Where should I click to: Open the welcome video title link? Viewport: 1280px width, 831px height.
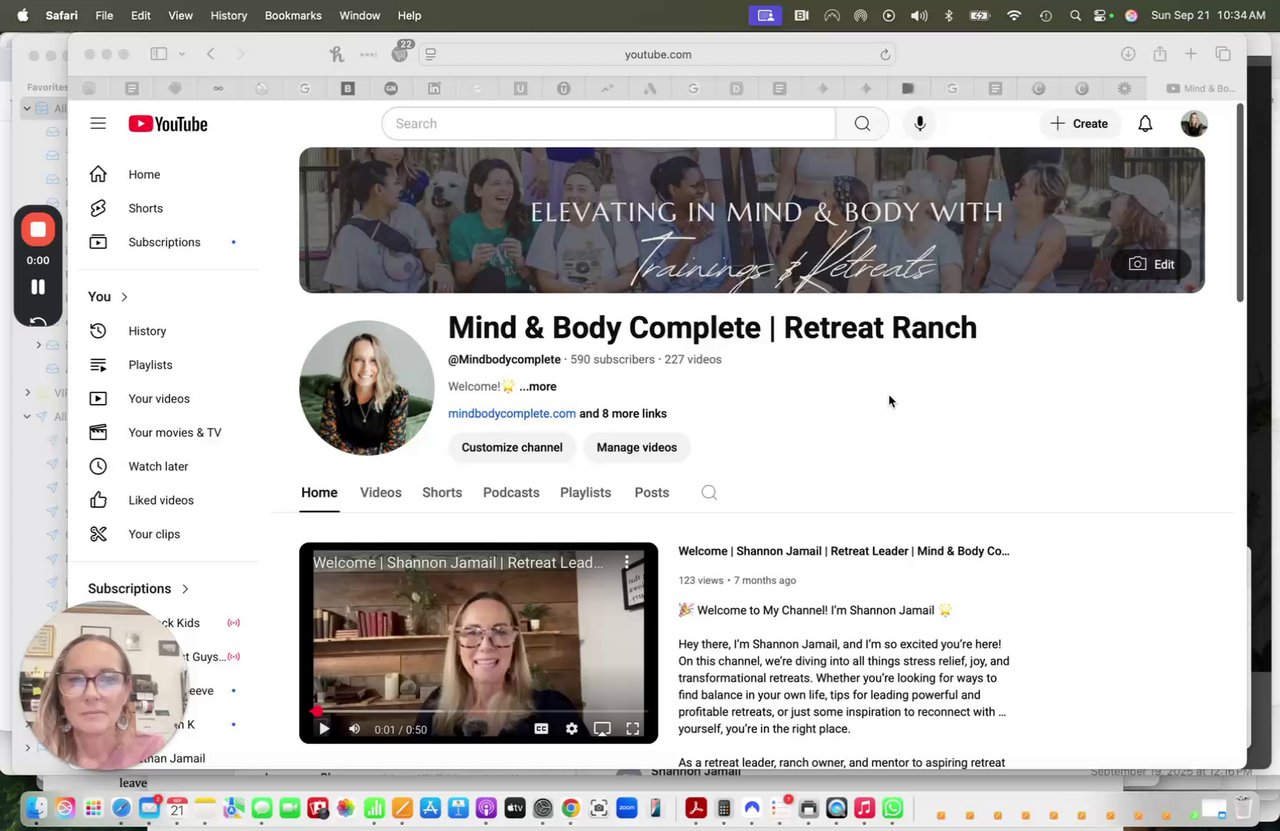coord(844,551)
